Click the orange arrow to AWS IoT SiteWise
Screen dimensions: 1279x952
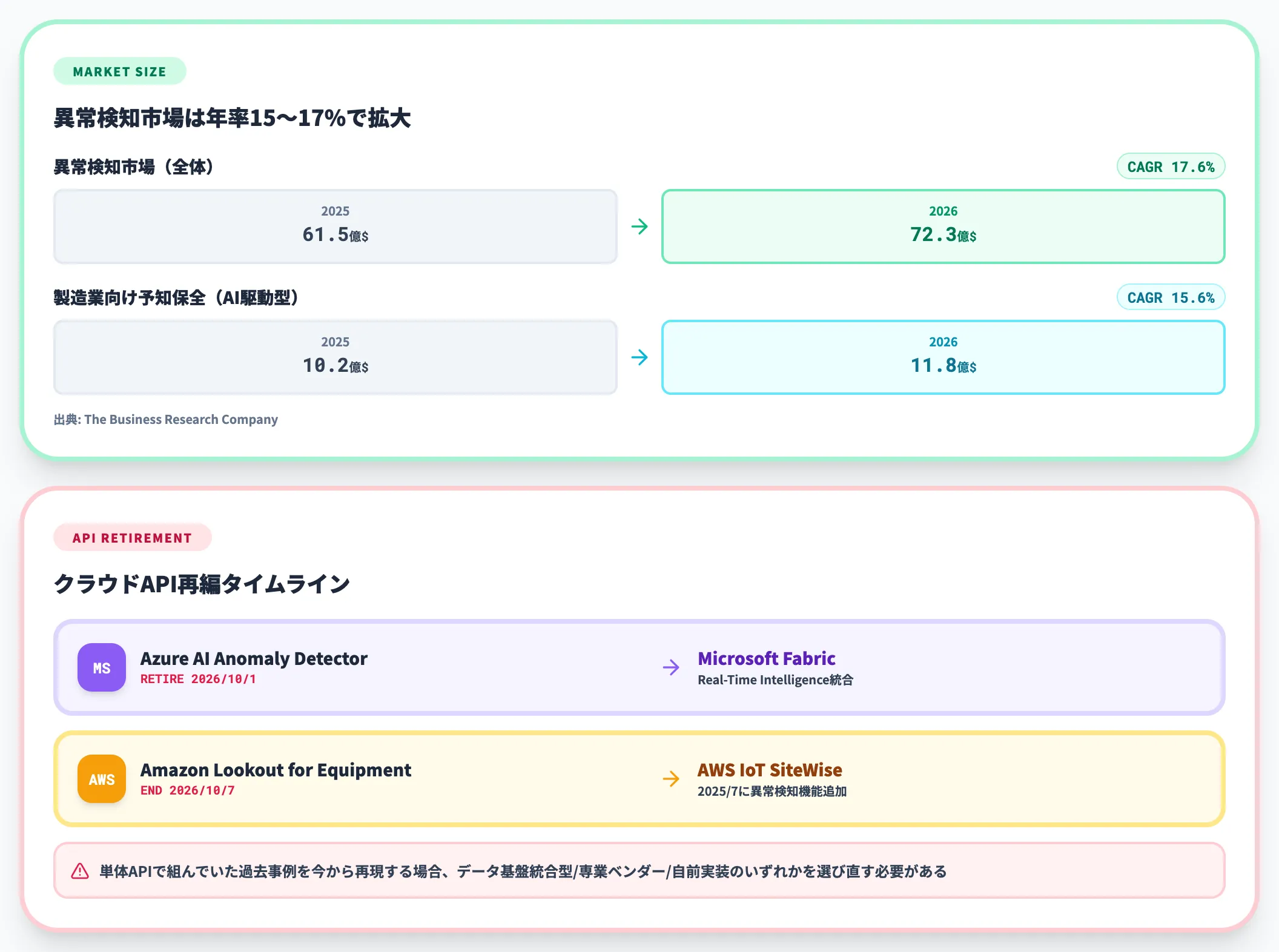(671, 779)
